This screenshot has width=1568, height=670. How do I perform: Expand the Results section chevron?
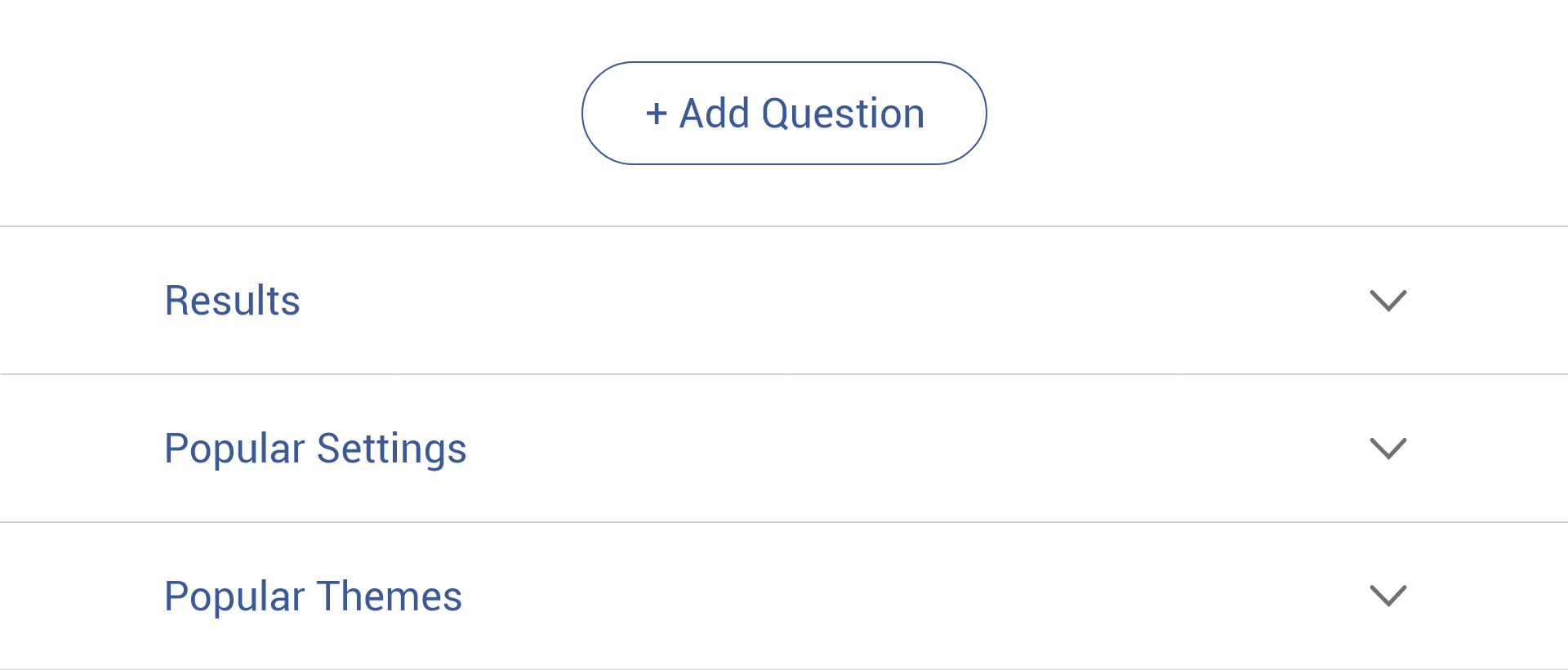tap(1388, 301)
